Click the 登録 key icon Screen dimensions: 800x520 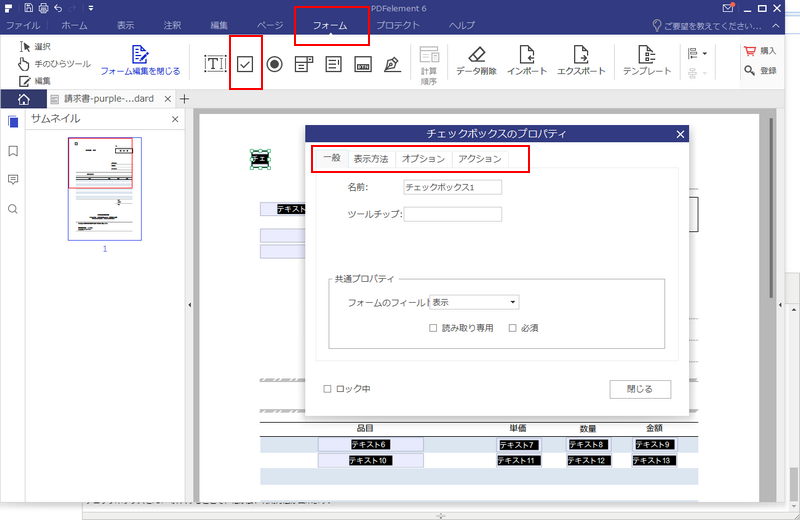(x=749, y=70)
